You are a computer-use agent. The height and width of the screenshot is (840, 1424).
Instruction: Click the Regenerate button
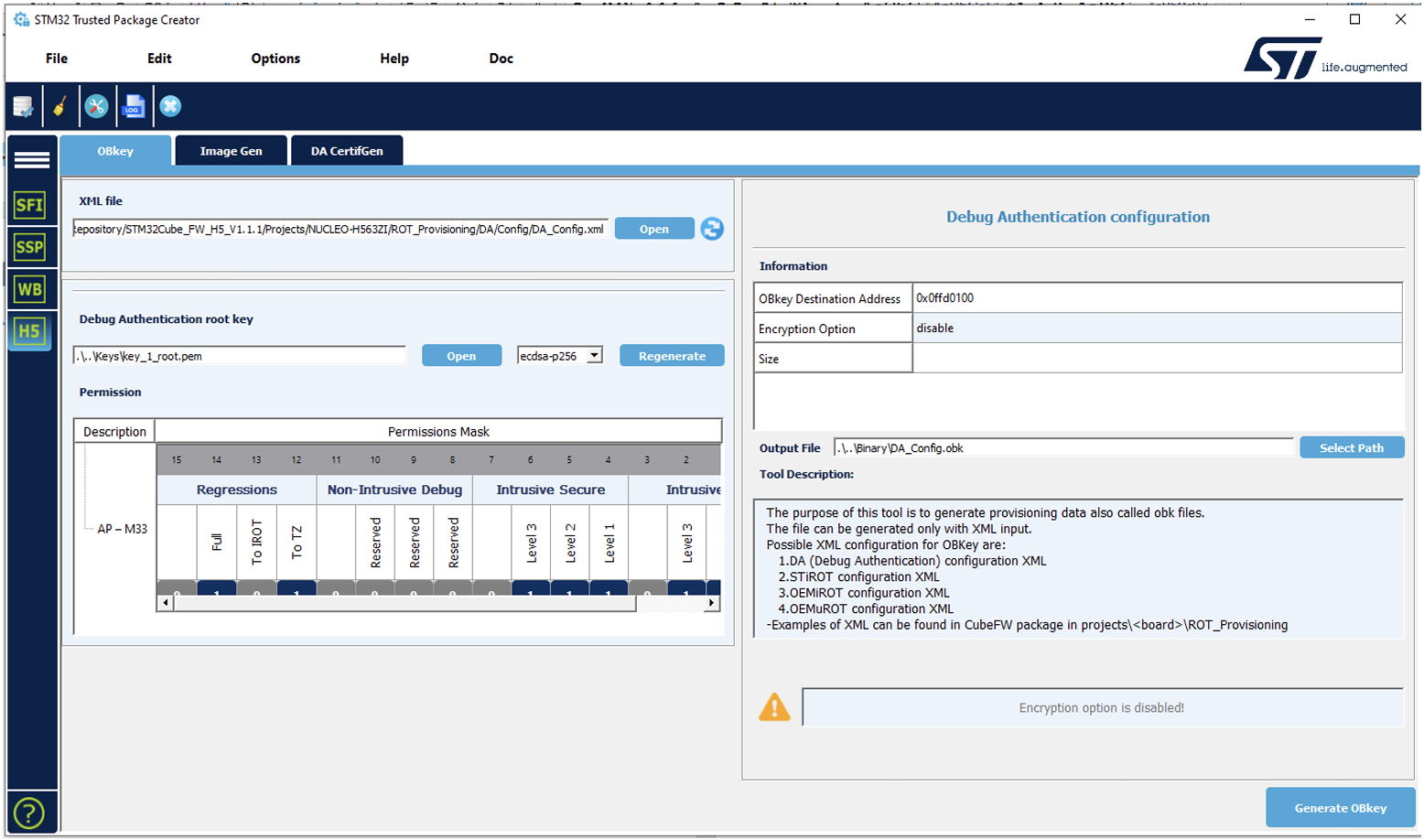tap(672, 356)
